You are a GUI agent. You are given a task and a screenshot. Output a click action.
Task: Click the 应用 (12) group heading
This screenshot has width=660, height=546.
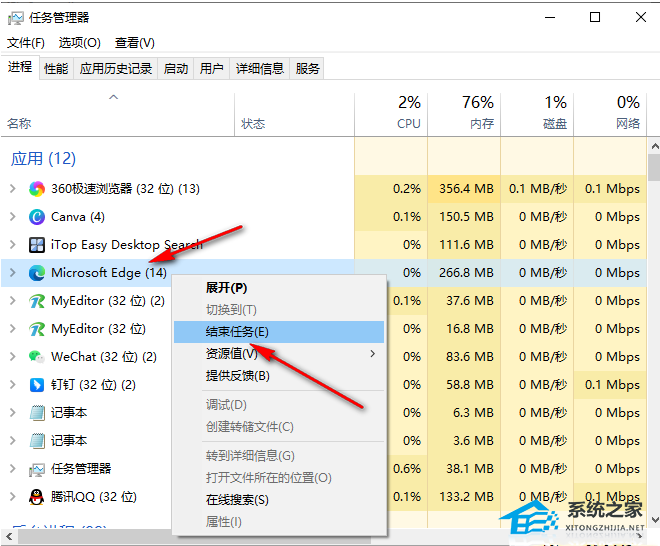pos(43,159)
